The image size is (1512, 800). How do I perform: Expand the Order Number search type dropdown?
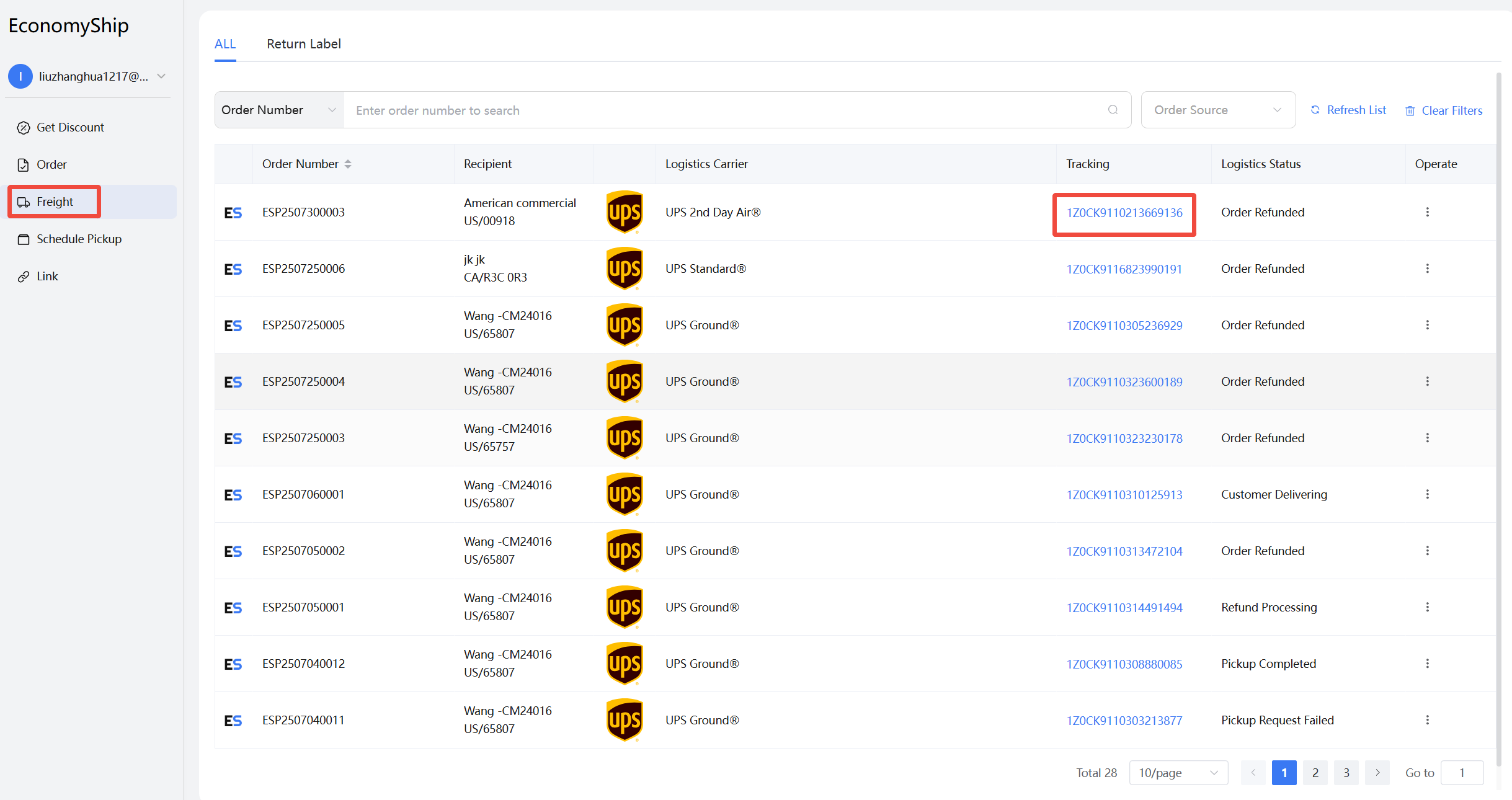coord(279,110)
